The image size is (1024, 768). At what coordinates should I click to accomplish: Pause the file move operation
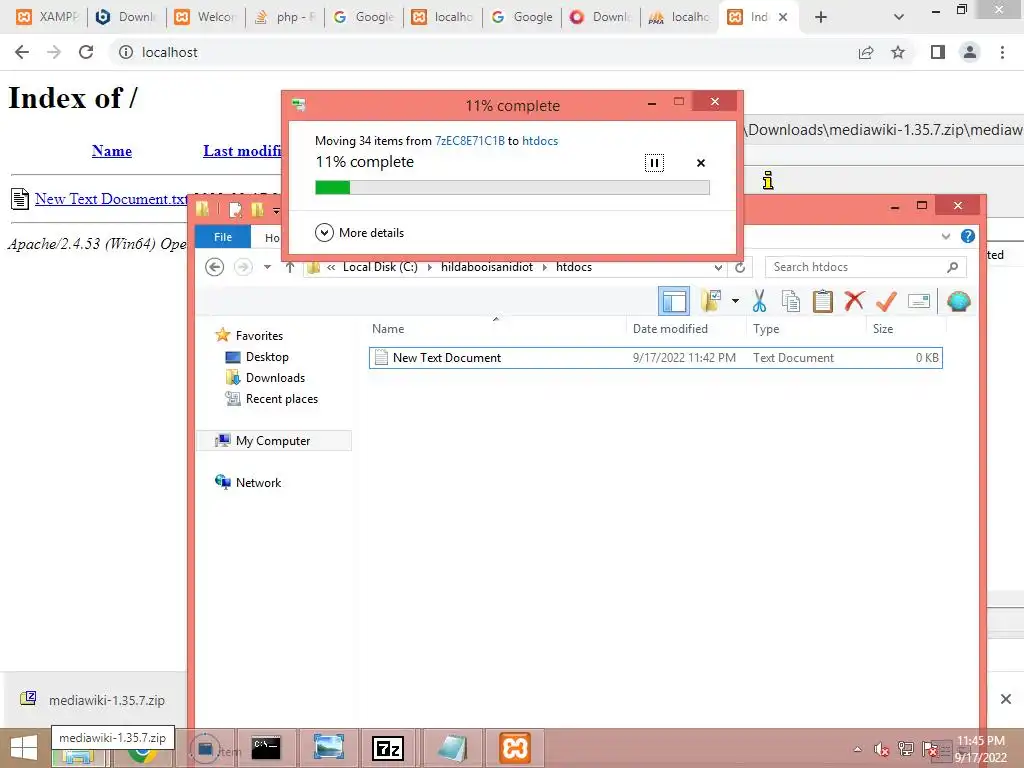pos(654,163)
